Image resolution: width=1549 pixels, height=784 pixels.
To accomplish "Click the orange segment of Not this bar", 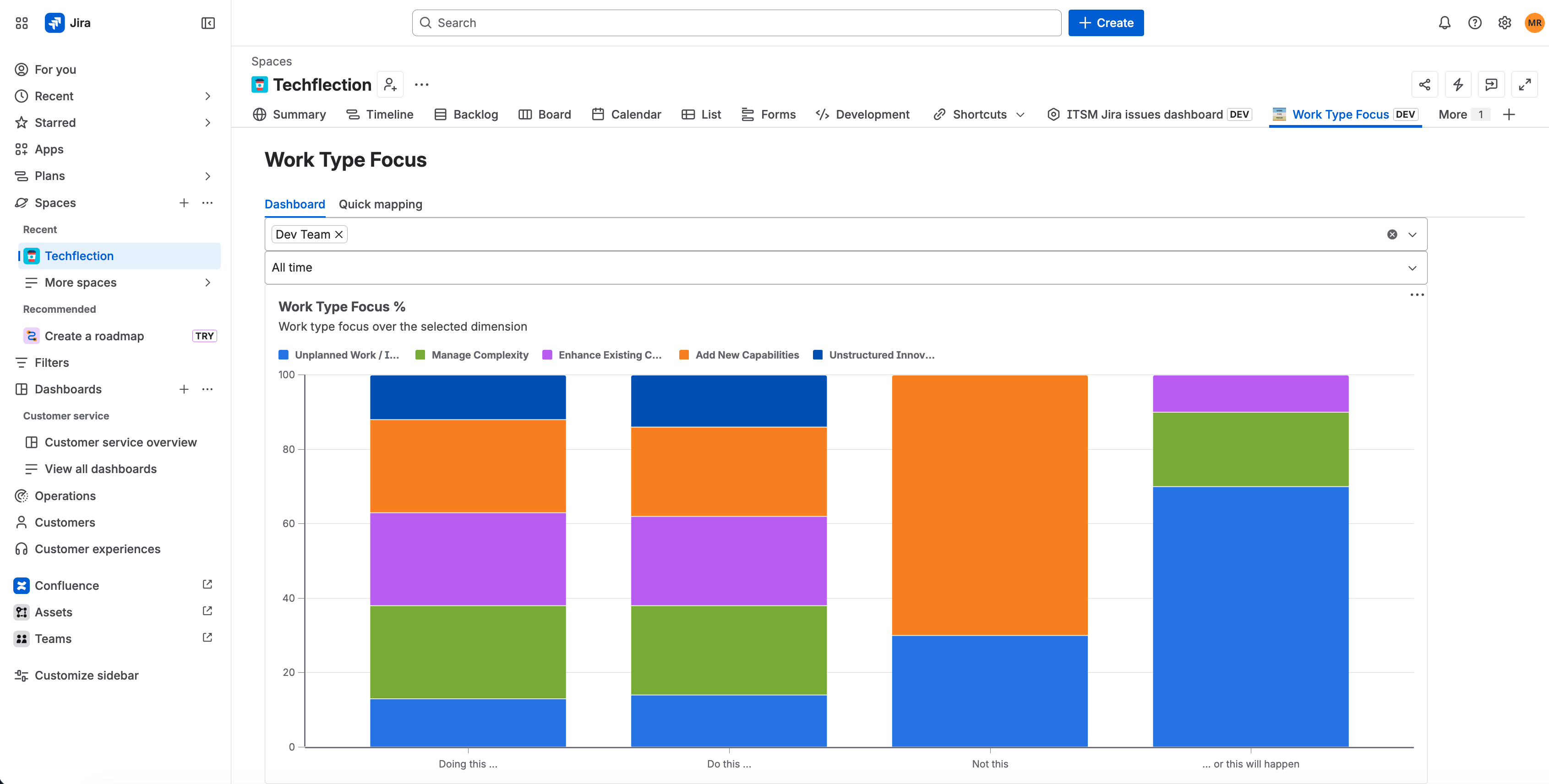I will point(990,505).
